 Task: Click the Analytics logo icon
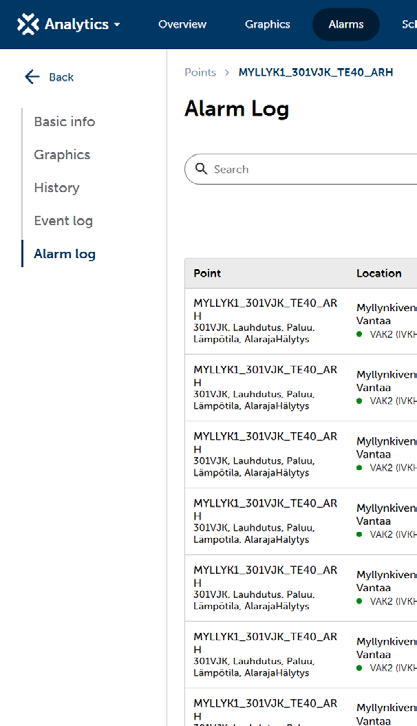pyautogui.click(x=28, y=24)
